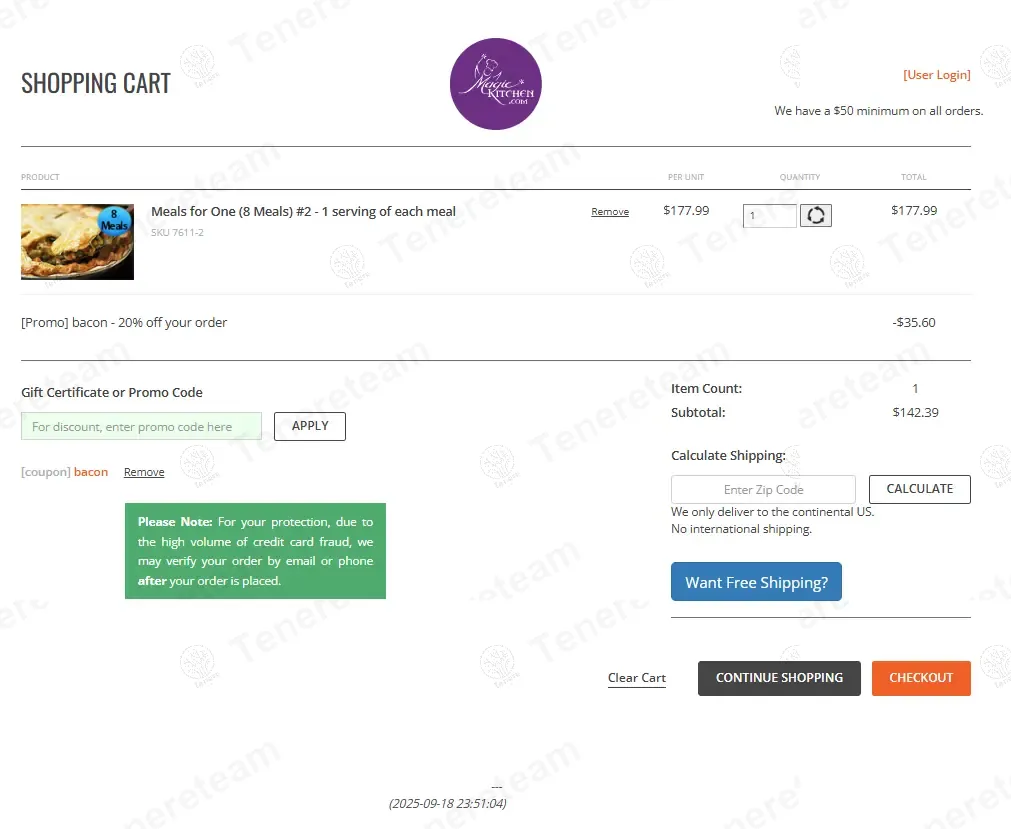Focus the Enter Zip Code field
This screenshot has height=829, width=1011.
763,489
